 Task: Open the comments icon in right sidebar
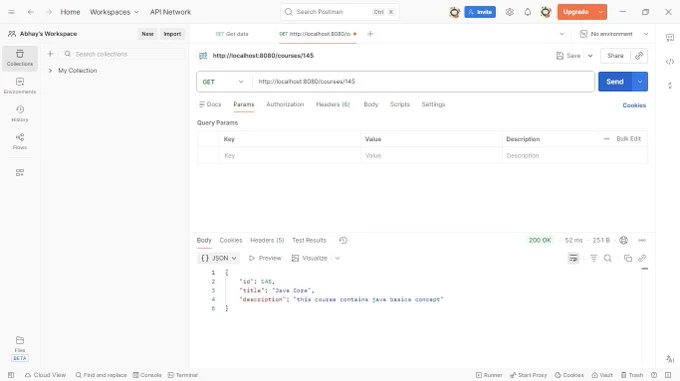pos(670,38)
